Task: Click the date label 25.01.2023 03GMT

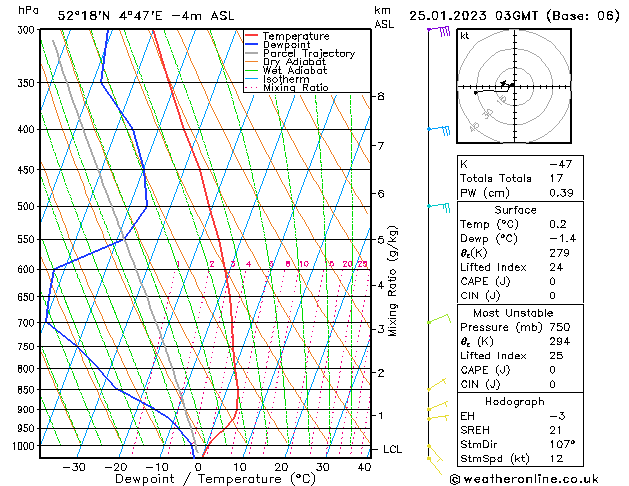Action: (473, 16)
